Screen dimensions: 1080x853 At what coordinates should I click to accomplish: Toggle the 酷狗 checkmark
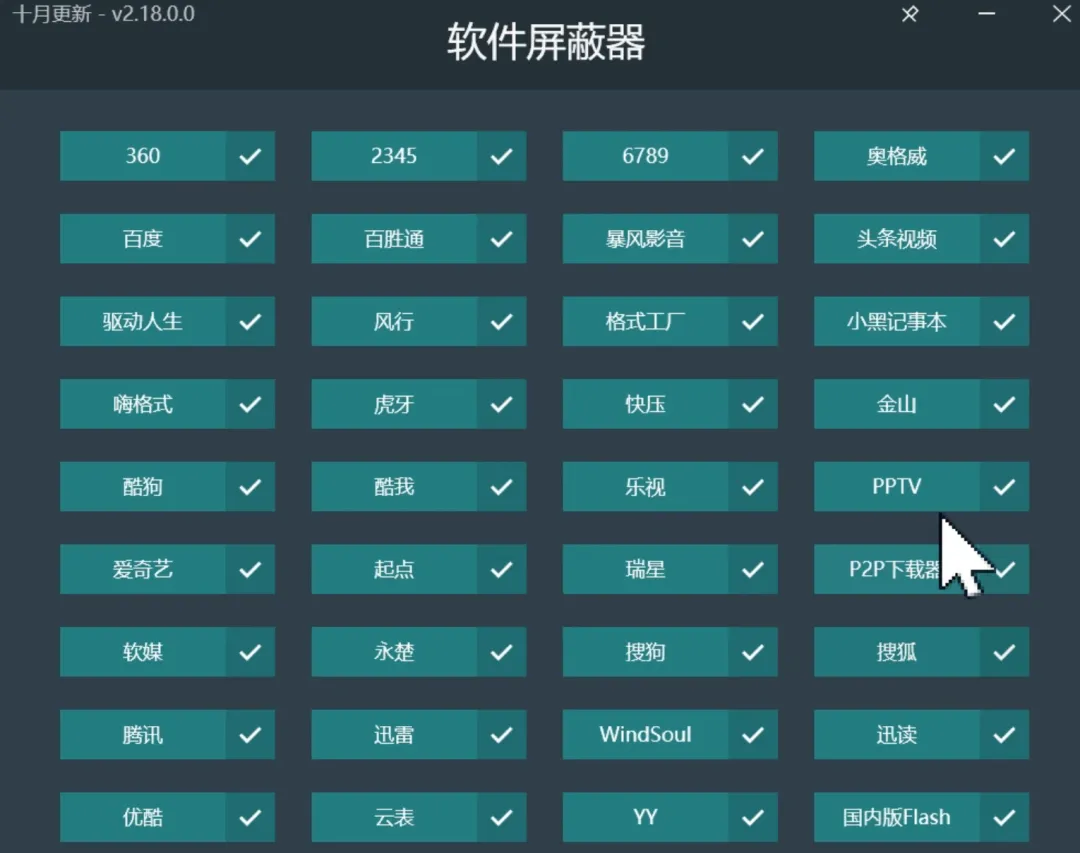pos(250,487)
